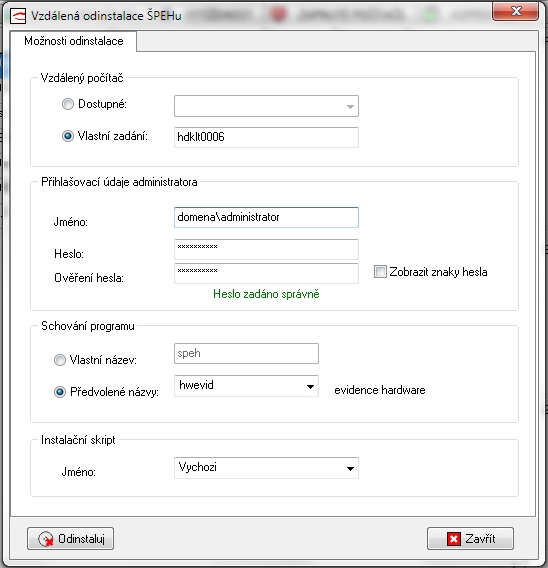
Task: Expand the hwevid preset names dropdown
Action: [x=246, y=386]
